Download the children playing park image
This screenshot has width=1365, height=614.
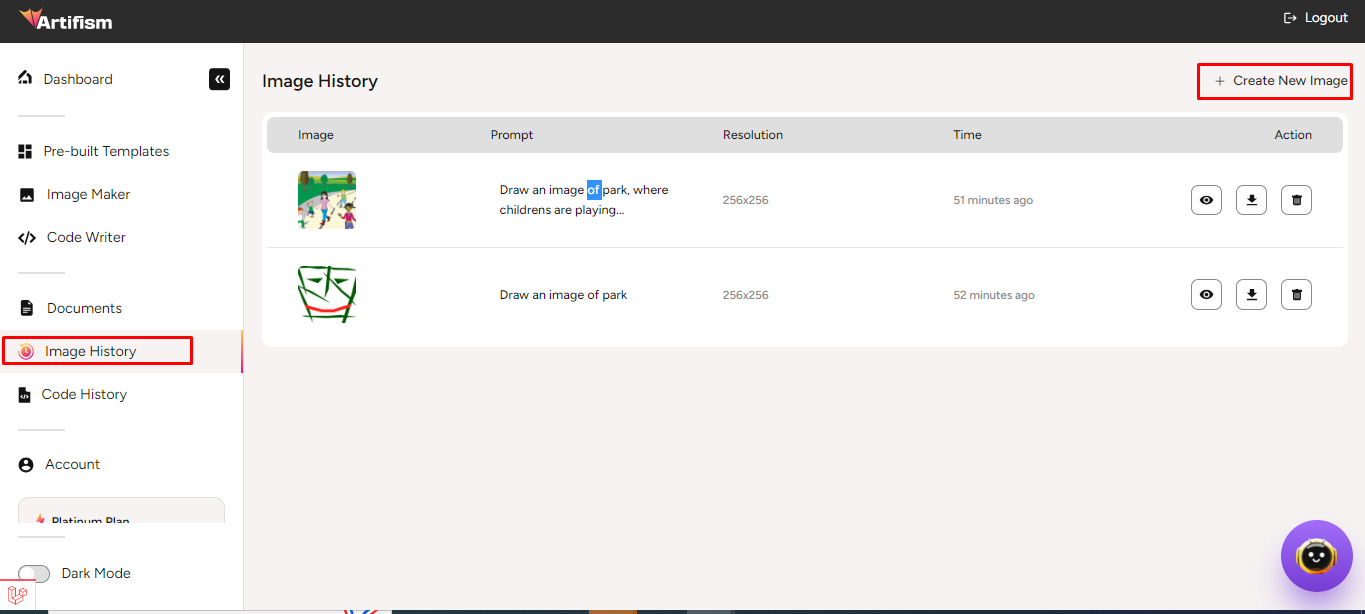(1251, 200)
